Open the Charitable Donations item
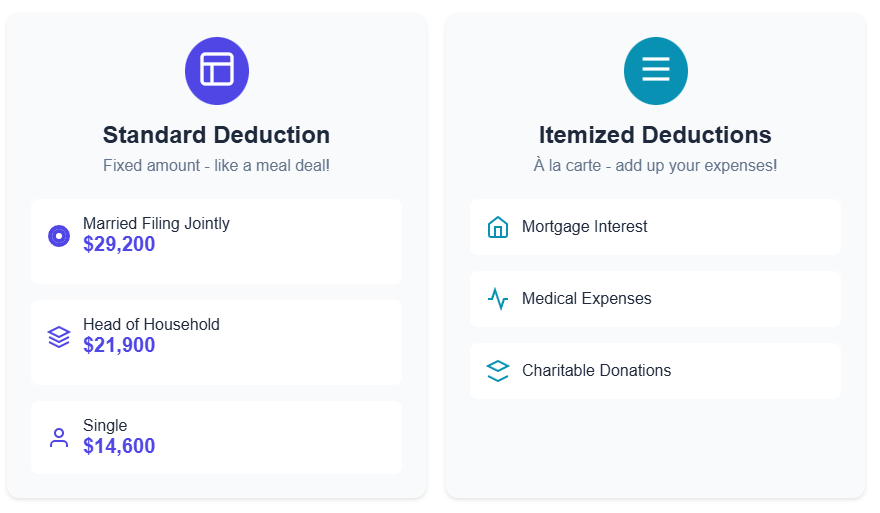This screenshot has width=880, height=513. pos(655,371)
